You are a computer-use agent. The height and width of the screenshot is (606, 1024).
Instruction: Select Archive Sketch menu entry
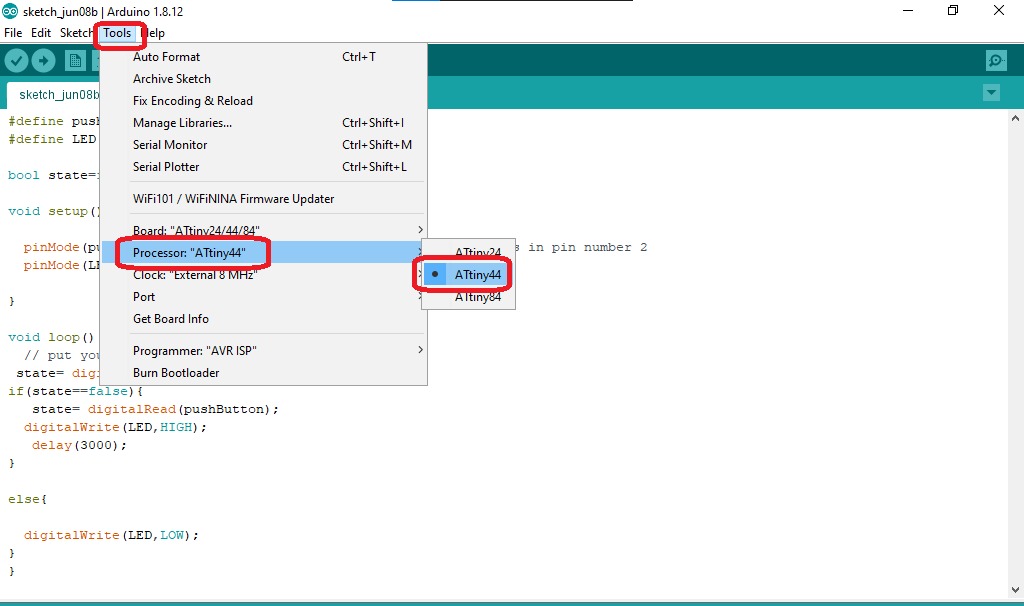pyautogui.click(x=263, y=78)
